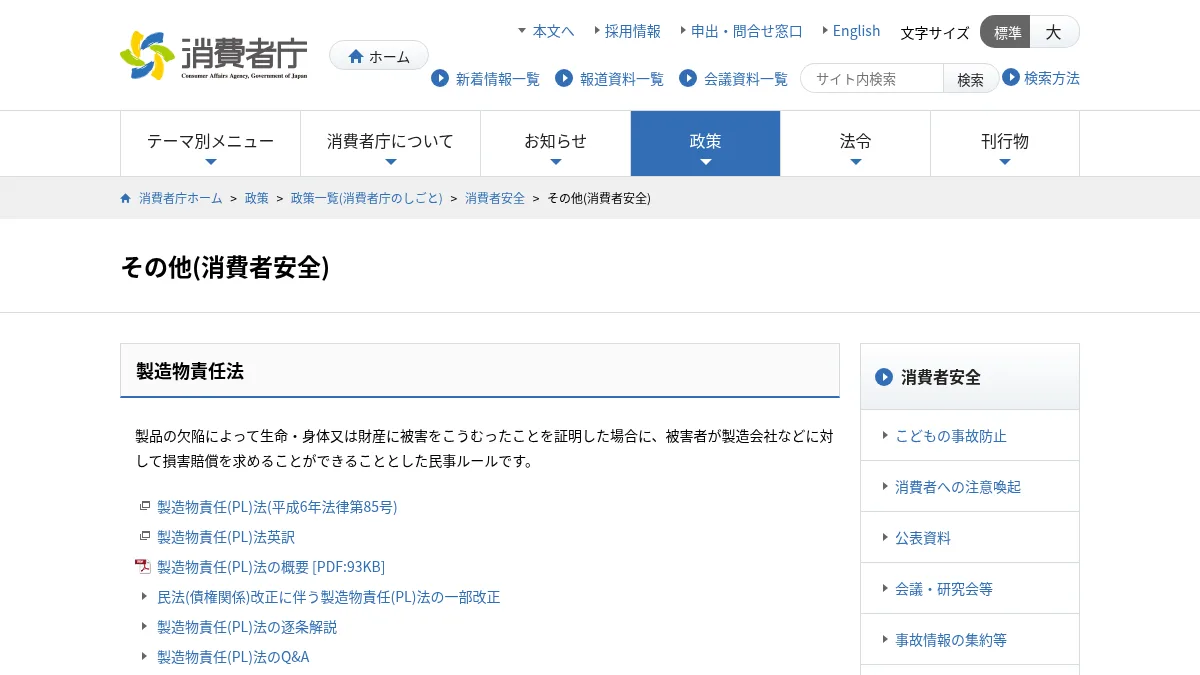
Task: Click the external-link icon beside 製造物責任(PL)法英訳
Action: point(145,537)
